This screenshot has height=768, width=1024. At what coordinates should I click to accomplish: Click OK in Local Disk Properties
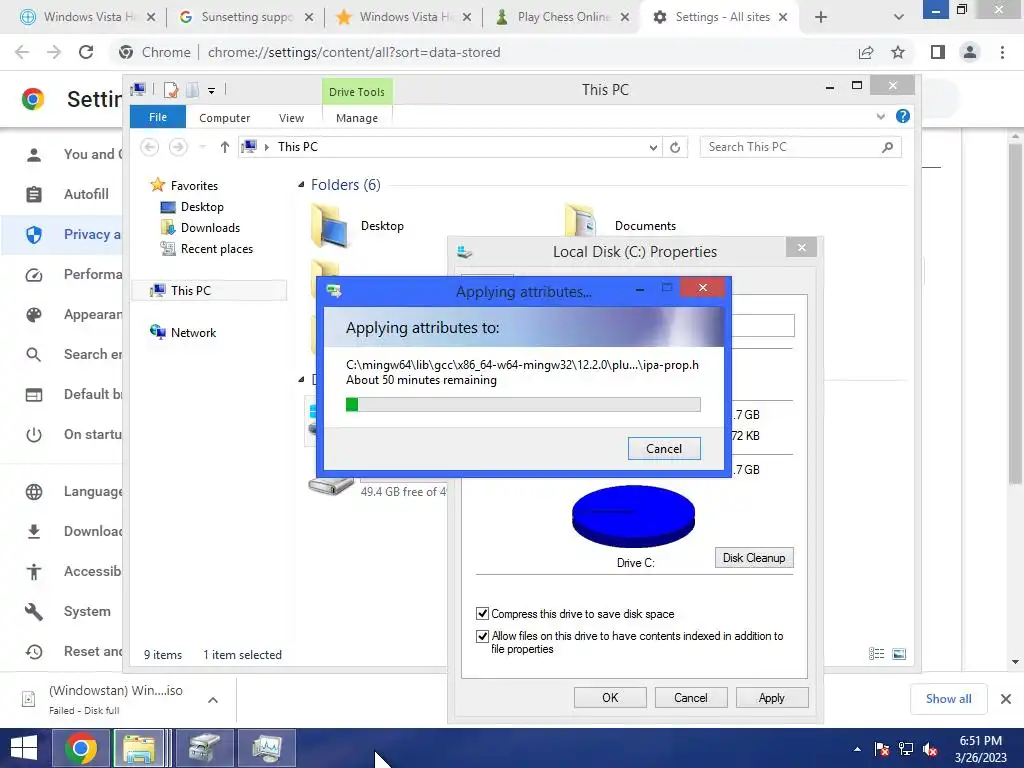click(610, 697)
